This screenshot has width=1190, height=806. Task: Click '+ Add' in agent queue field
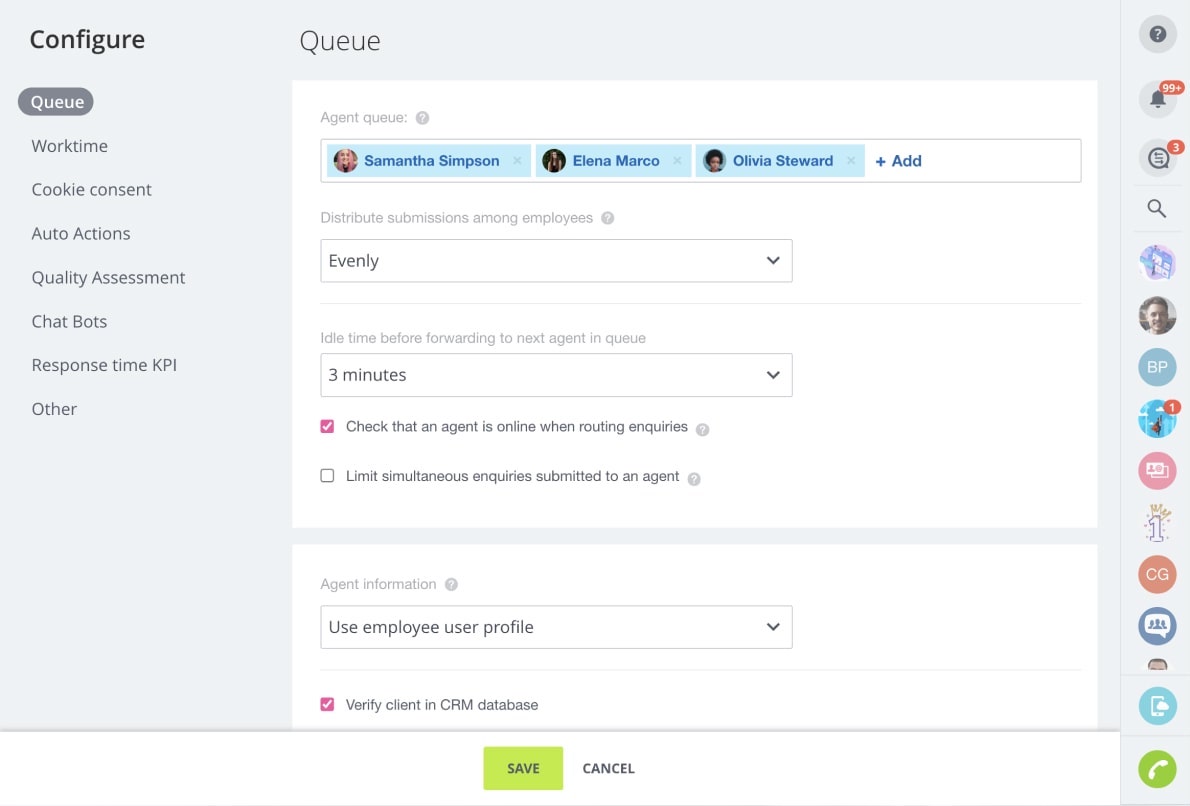898,161
